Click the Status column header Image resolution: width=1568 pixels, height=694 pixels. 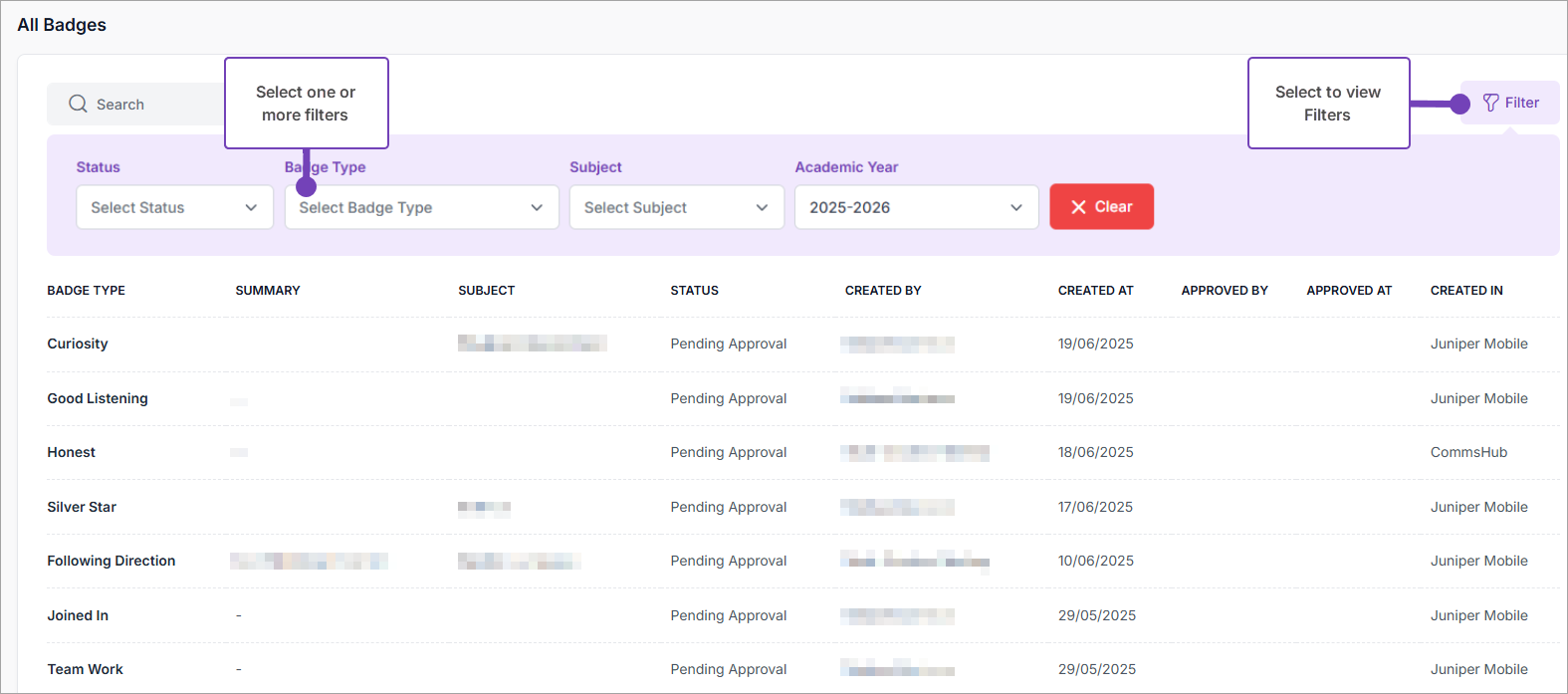click(694, 291)
